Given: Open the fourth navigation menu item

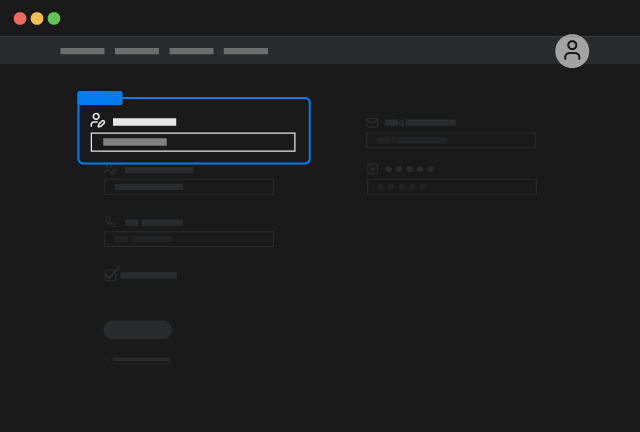Looking at the screenshot, I should coord(246,51).
